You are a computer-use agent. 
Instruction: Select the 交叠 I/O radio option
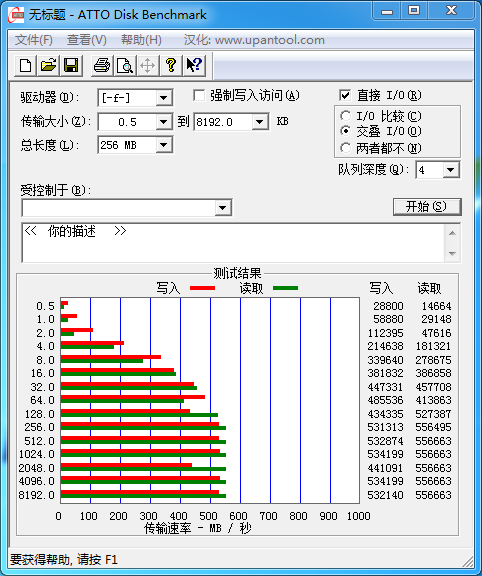(x=345, y=131)
